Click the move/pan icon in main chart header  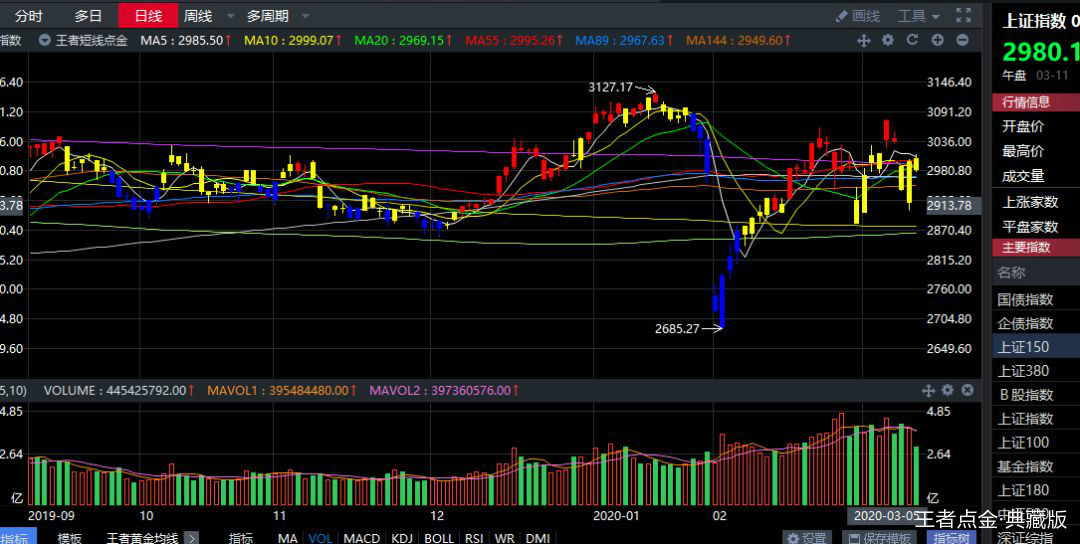[864, 40]
